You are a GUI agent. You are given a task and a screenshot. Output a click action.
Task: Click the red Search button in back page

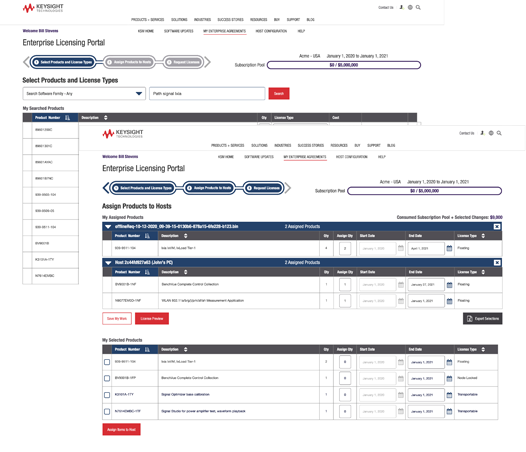[279, 93]
